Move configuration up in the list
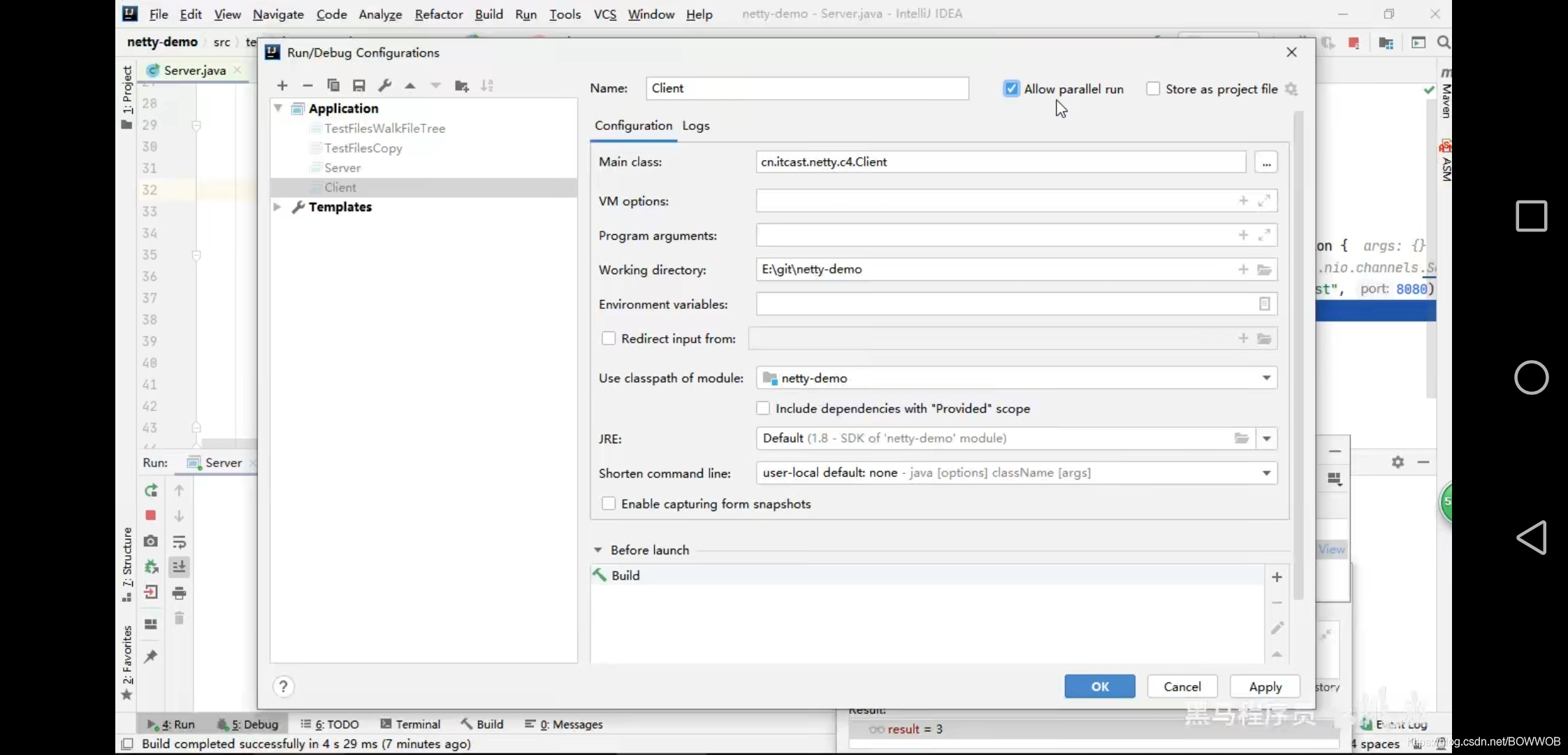Image resolution: width=1568 pixels, height=755 pixels. coord(410,85)
